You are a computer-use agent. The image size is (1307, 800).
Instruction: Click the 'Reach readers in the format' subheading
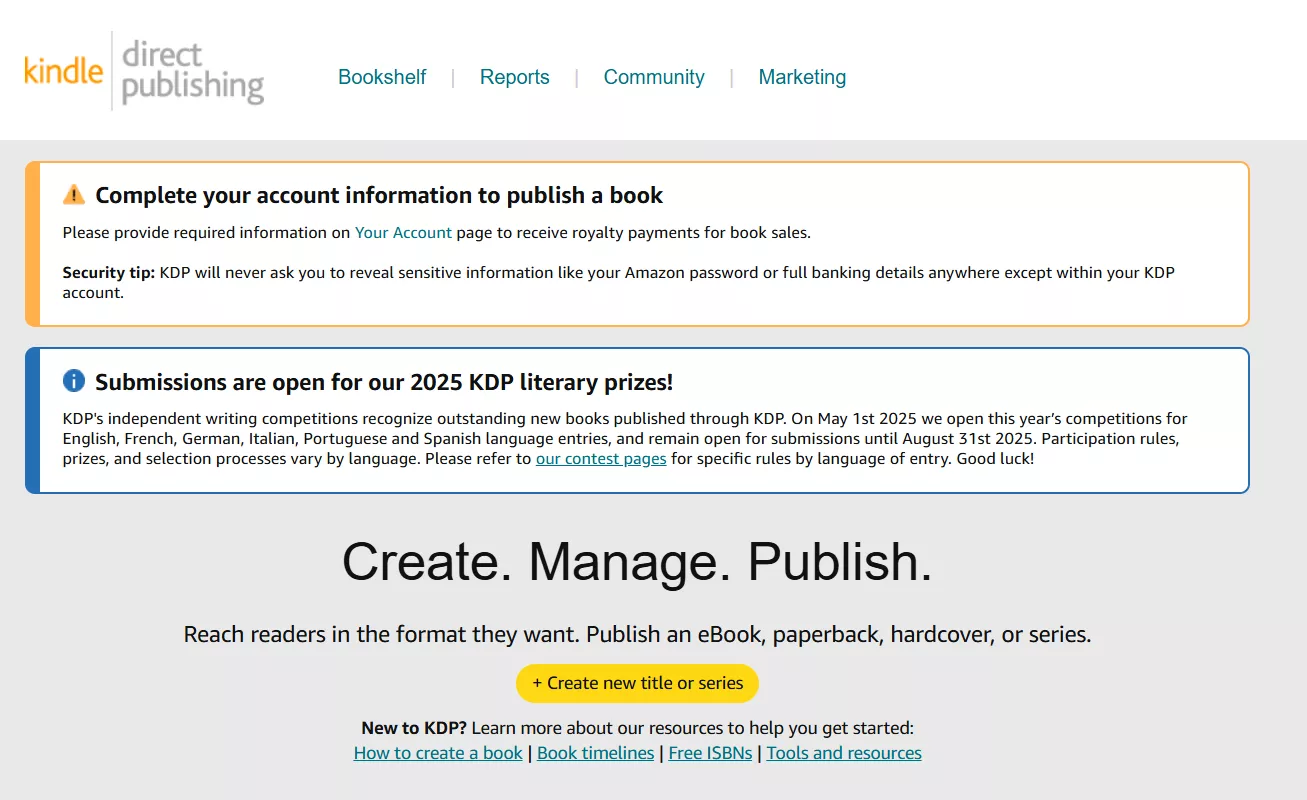pos(637,634)
